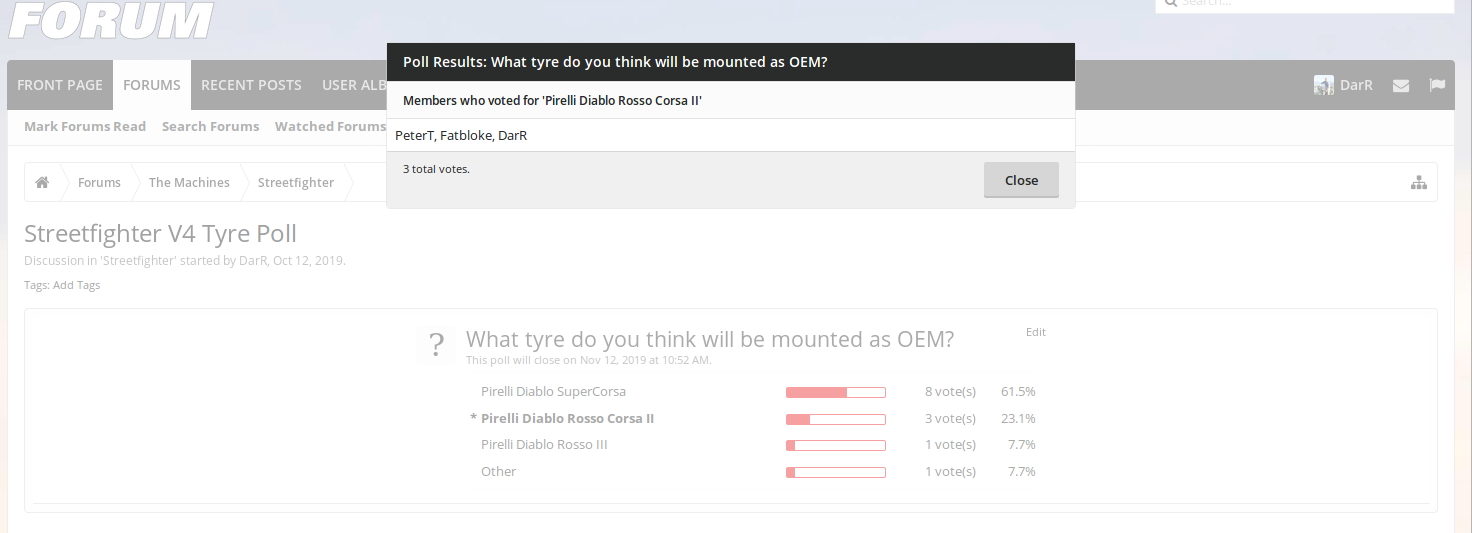Click the DarR avatar thumbnail
This screenshot has width=1472, height=533.
click(1324, 85)
